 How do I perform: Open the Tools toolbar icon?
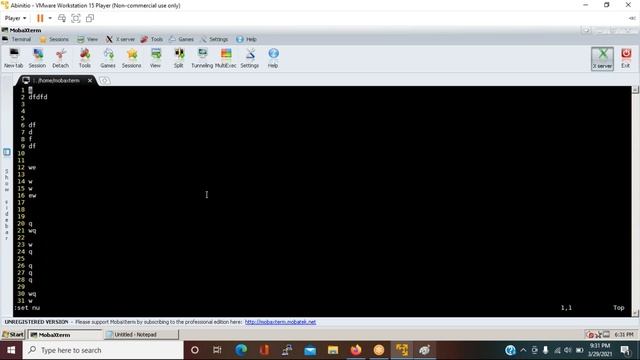84,58
